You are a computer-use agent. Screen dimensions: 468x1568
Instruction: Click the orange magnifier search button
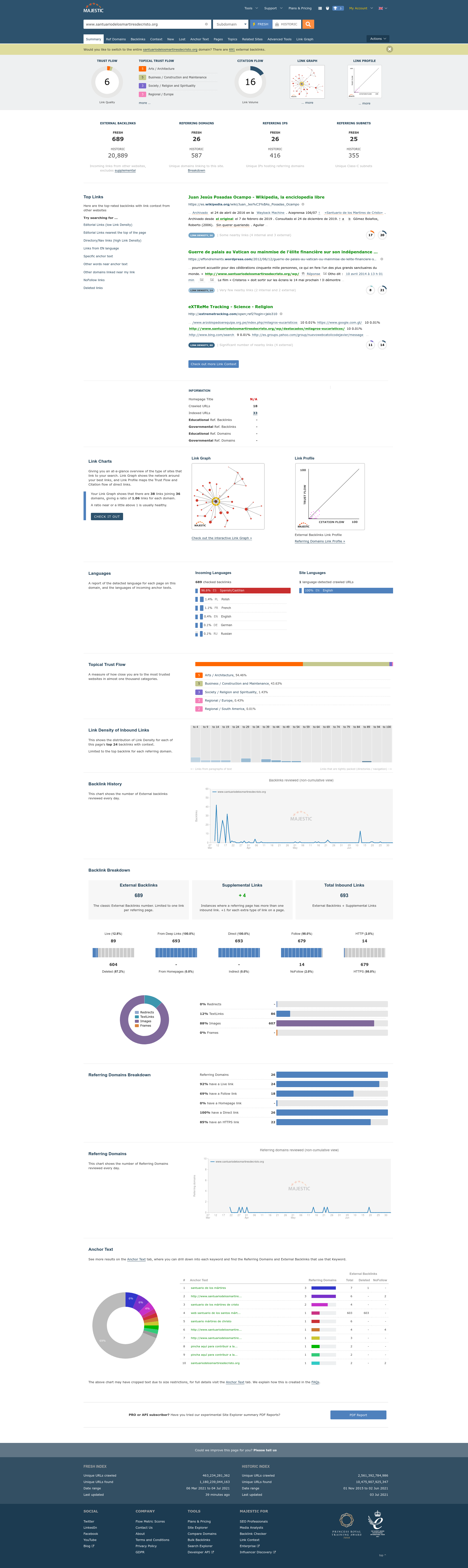coord(309,24)
